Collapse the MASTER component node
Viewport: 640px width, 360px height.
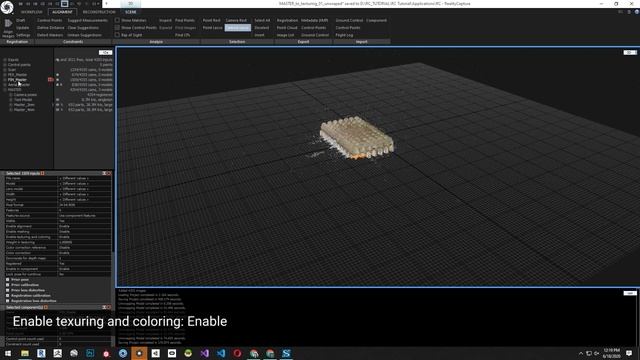[5, 90]
